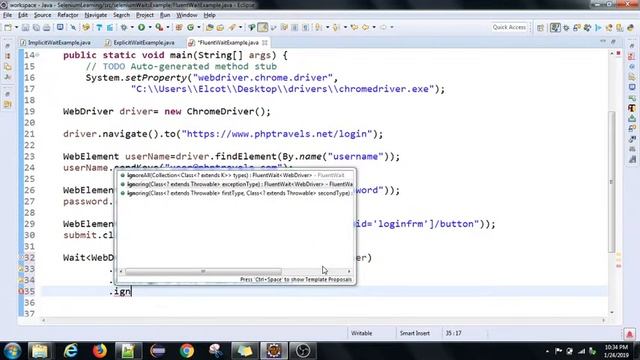
Task: Click the Open Type icon
Action: point(209,27)
